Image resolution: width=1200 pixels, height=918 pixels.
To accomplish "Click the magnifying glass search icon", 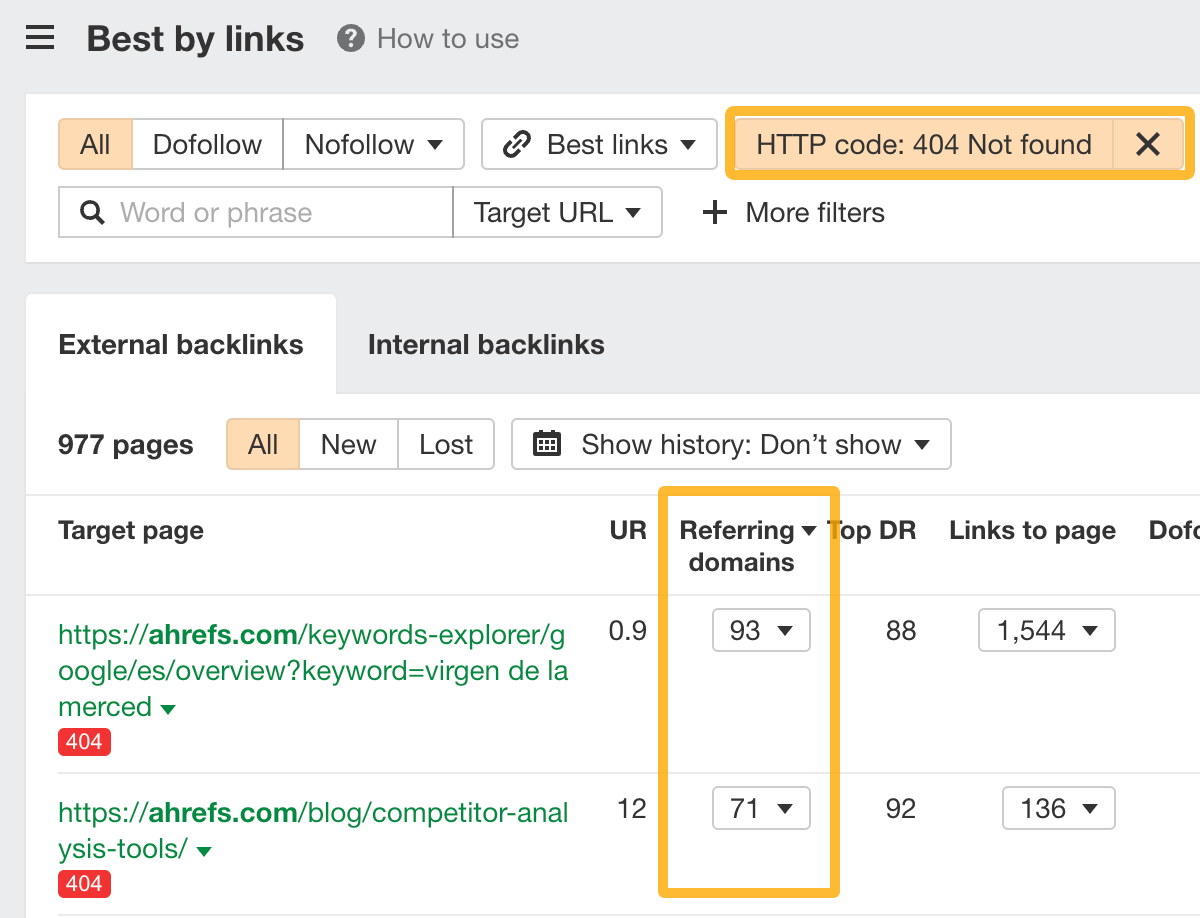I will [90, 212].
